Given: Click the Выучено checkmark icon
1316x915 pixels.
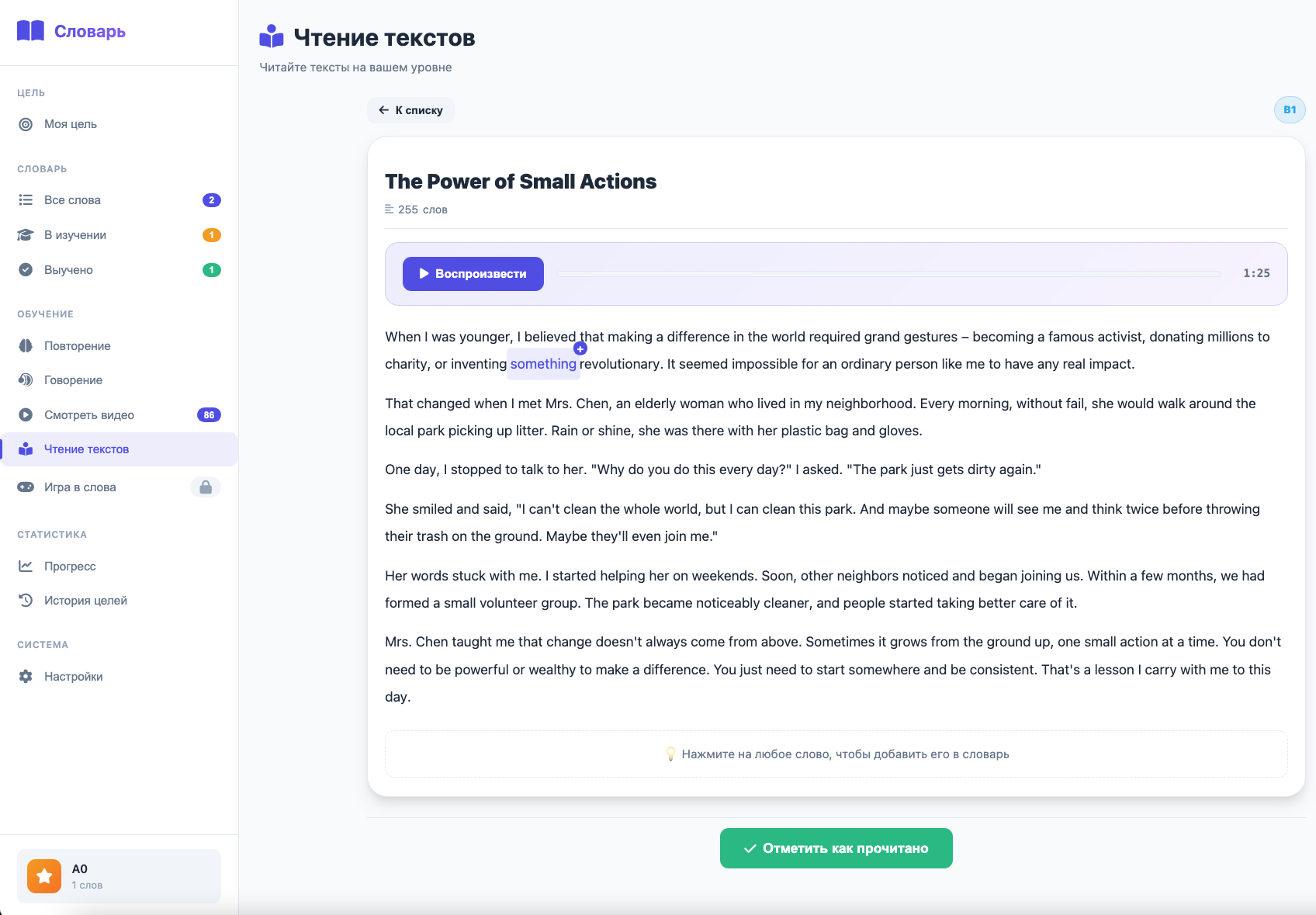Looking at the screenshot, I should click(x=26, y=270).
